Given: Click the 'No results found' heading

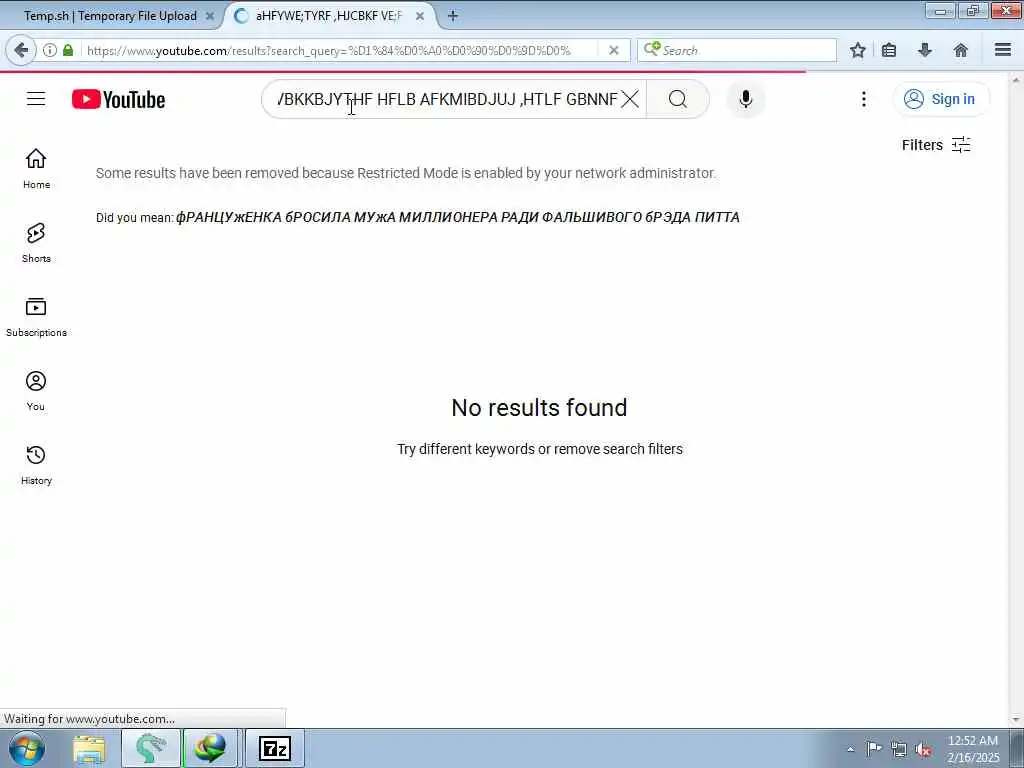Looking at the screenshot, I should (x=539, y=408).
